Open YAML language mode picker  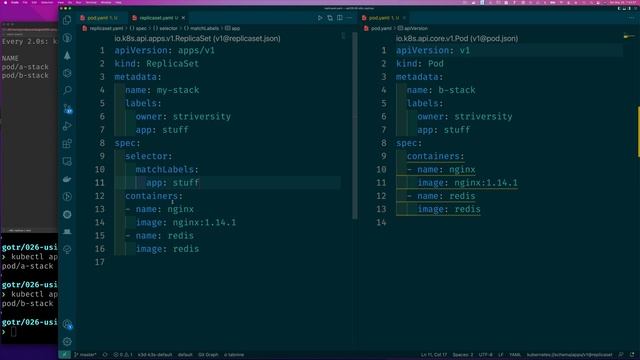click(x=515, y=355)
